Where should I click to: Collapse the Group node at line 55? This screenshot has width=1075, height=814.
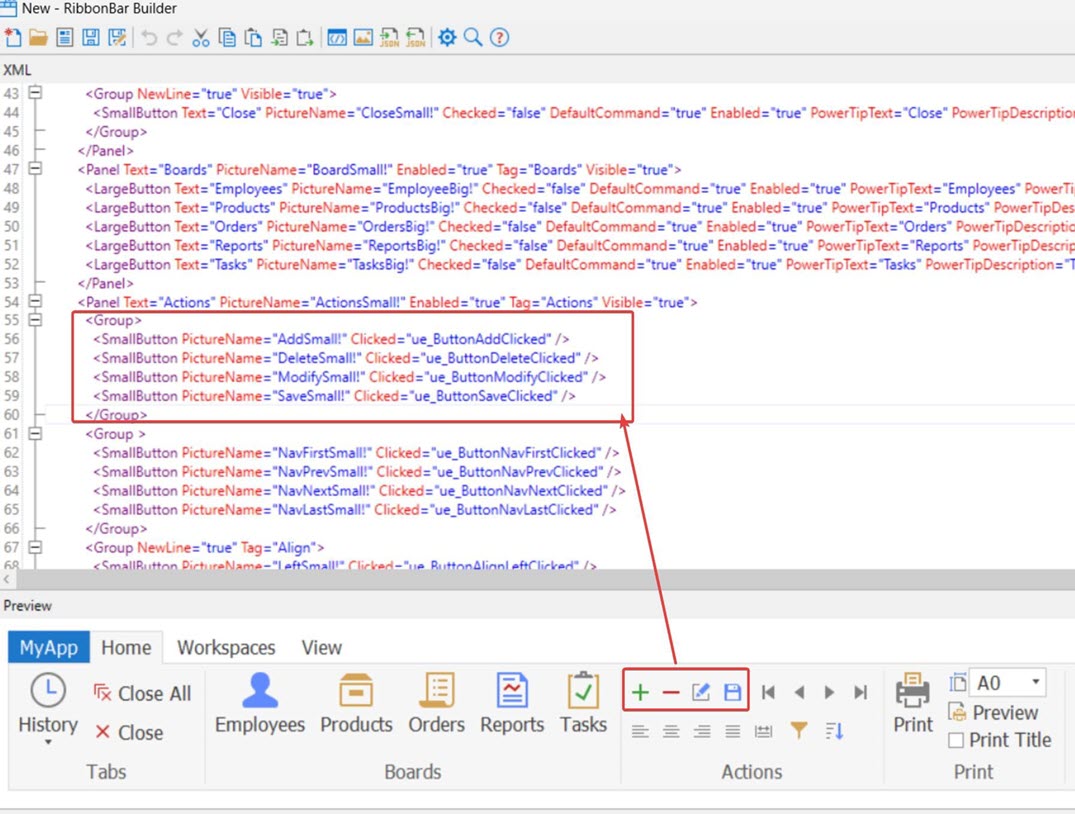point(36,320)
